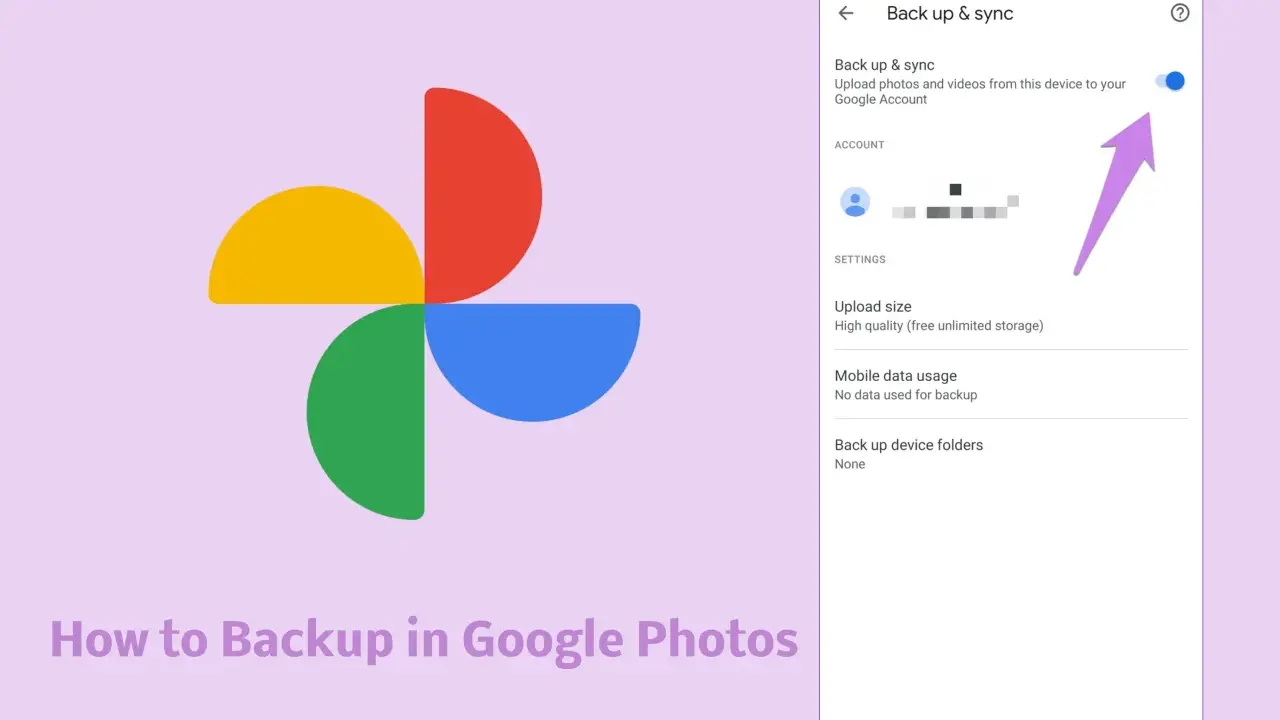Open the help question mark icon

click(x=1180, y=14)
